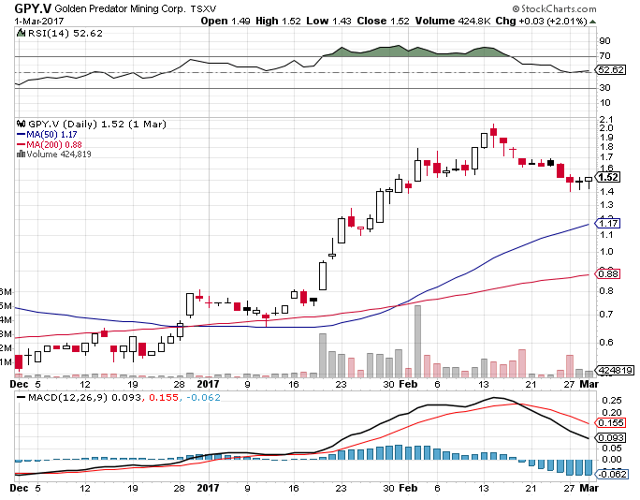Click the green up-arrow next to Chg
Image resolution: width=640 pixels, height=500 pixels.
[x=592, y=21]
